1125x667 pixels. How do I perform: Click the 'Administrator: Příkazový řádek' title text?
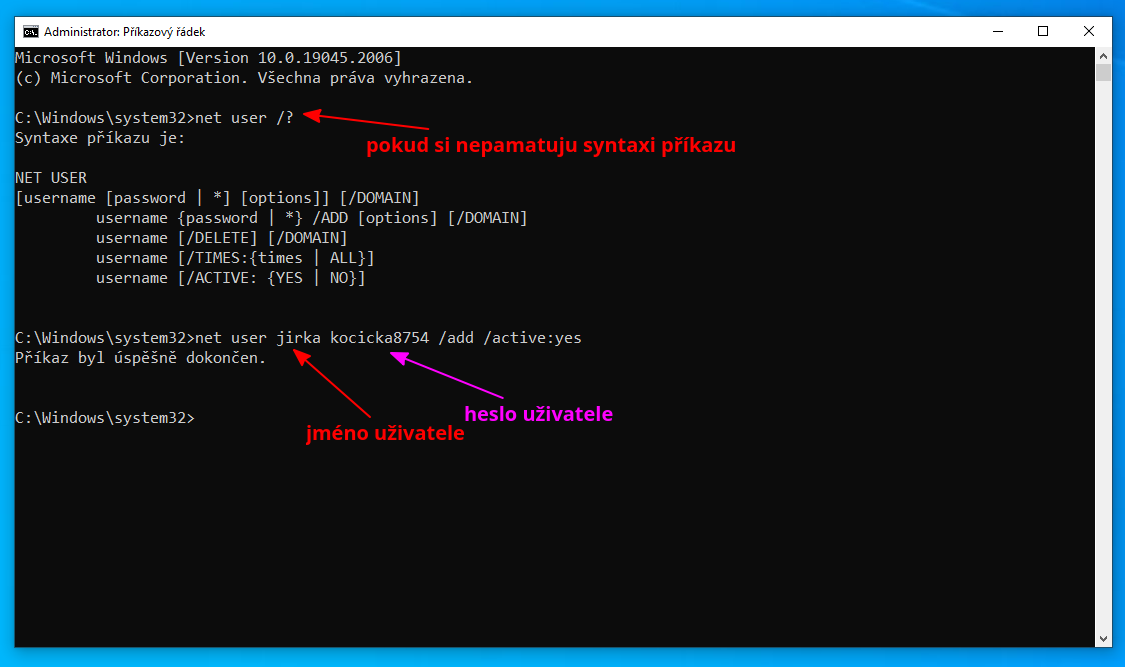click(x=124, y=31)
